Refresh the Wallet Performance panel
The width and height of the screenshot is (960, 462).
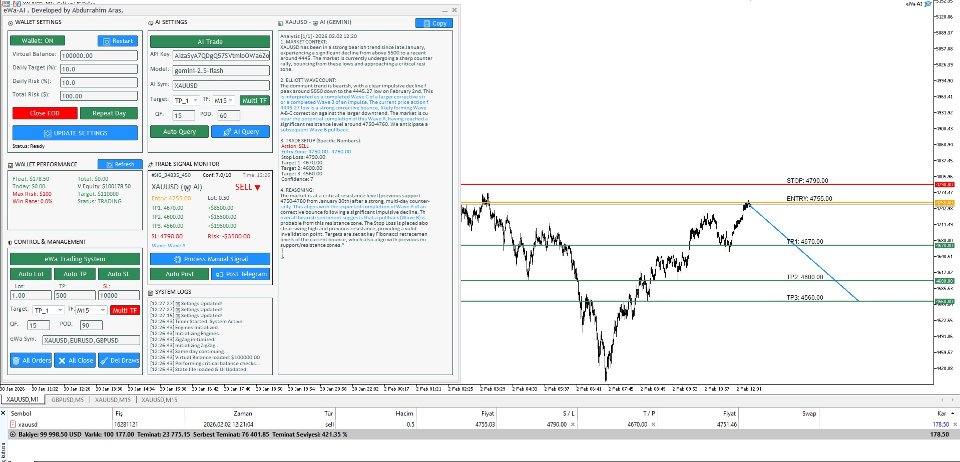tap(120, 164)
